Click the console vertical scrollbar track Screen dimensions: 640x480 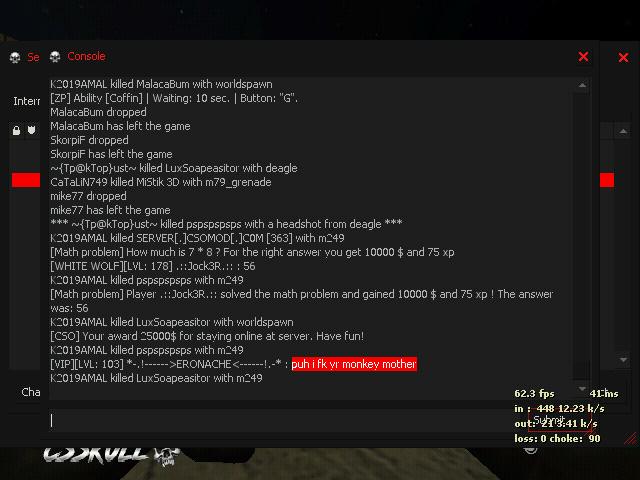(x=582, y=237)
